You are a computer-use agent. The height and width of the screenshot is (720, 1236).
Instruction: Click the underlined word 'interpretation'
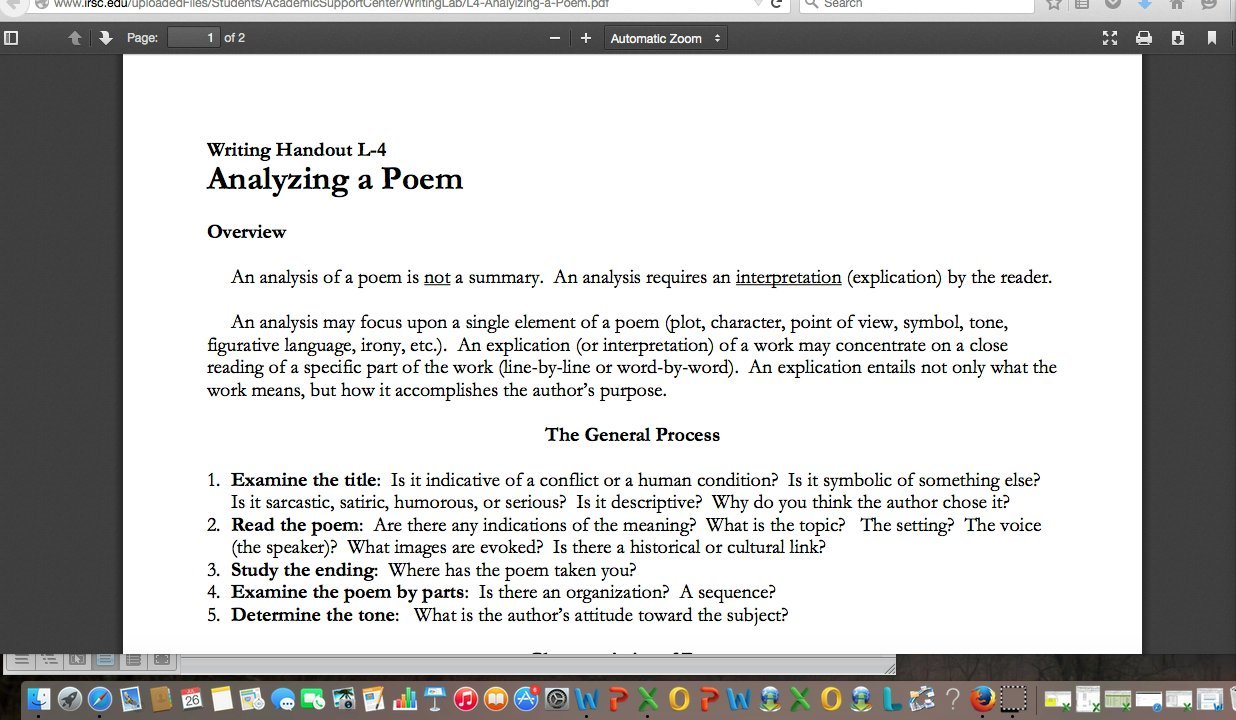point(789,277)
